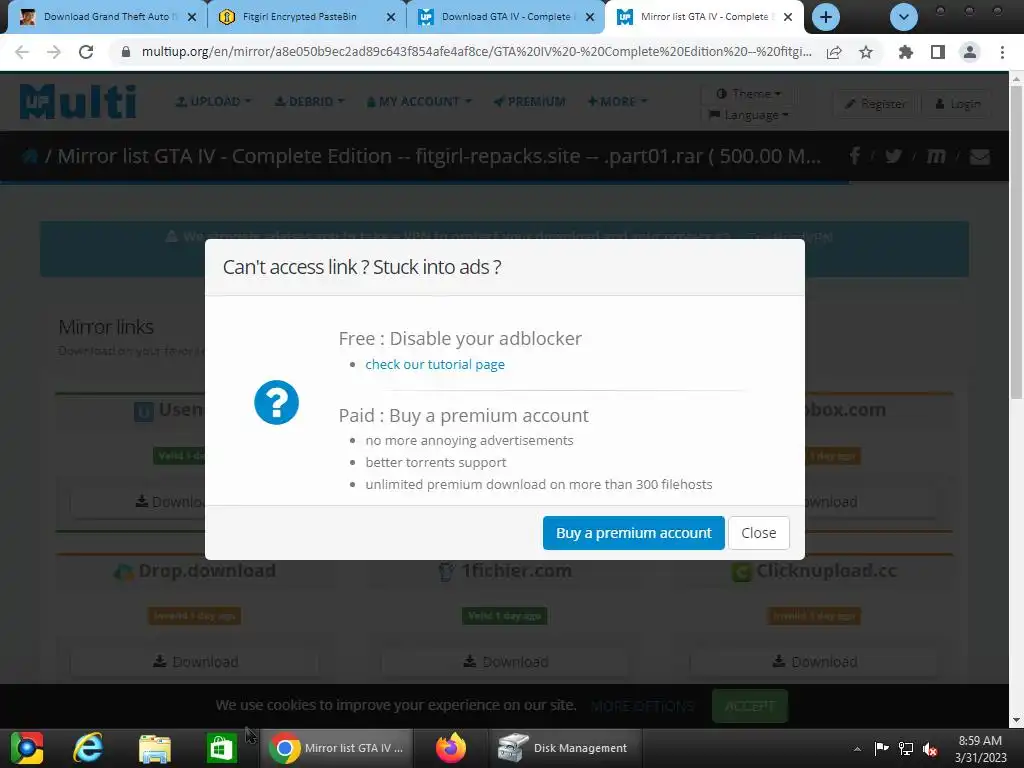Open the Extensions puzzle icon
The height and width of the screenshot is (768, 1024).
click(x=905, y=52)
